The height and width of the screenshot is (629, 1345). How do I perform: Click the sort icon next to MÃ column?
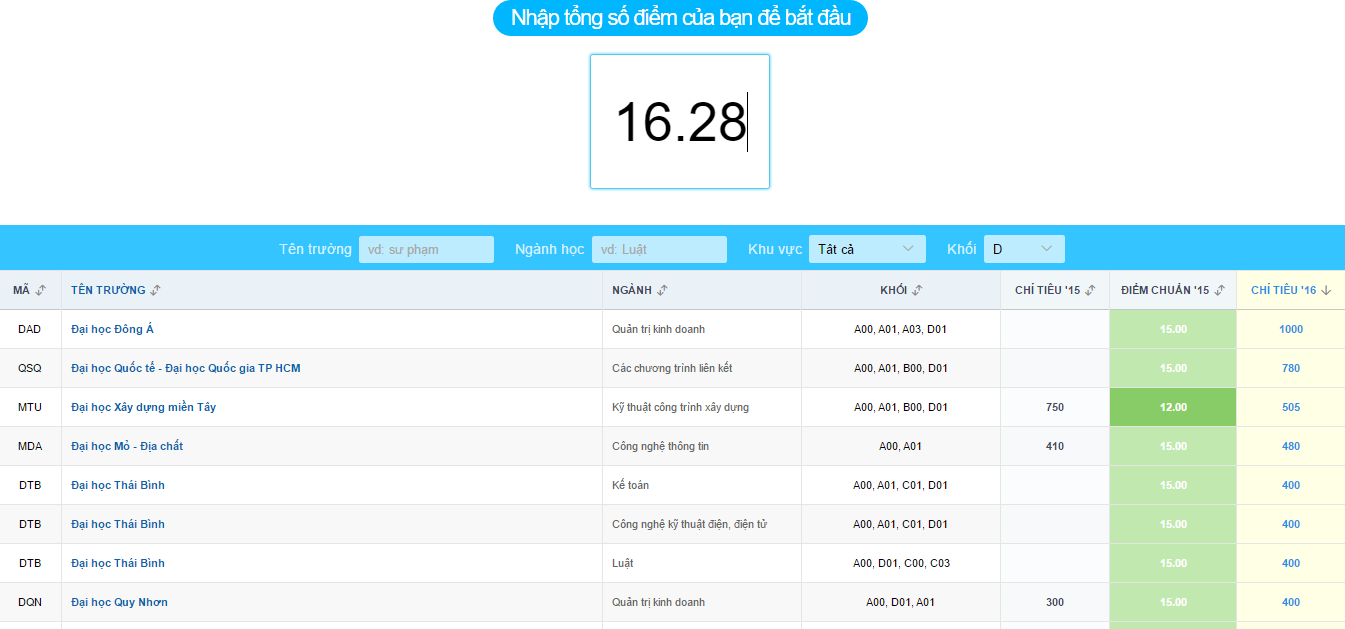pyautogui.click(x=41, y=290)
